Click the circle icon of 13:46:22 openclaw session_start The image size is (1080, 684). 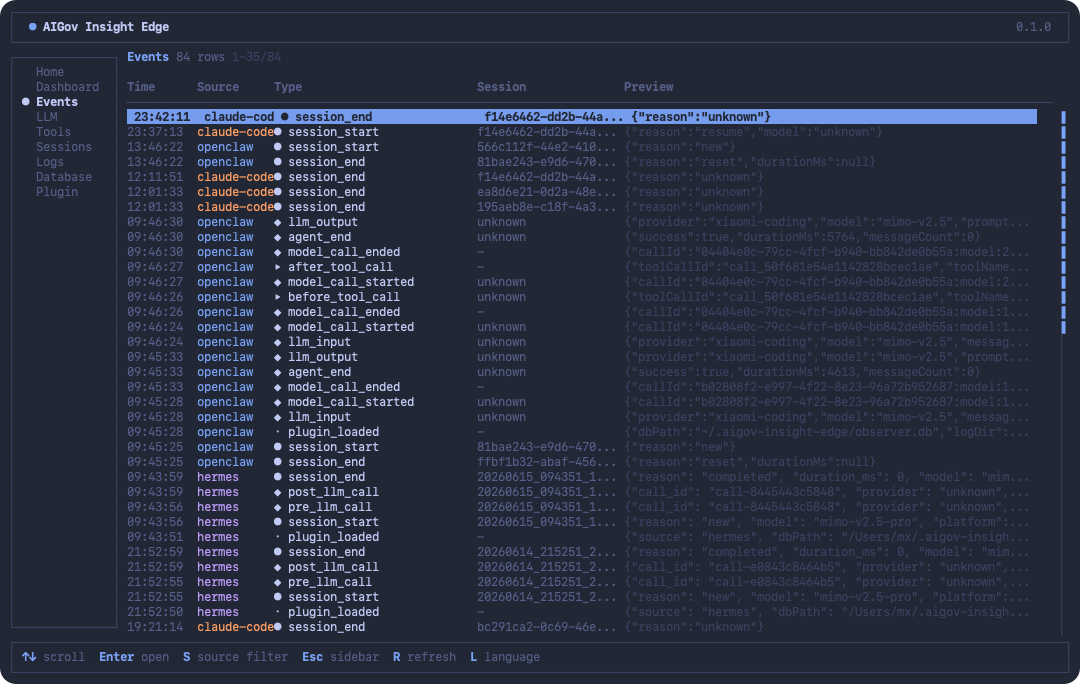278,147
